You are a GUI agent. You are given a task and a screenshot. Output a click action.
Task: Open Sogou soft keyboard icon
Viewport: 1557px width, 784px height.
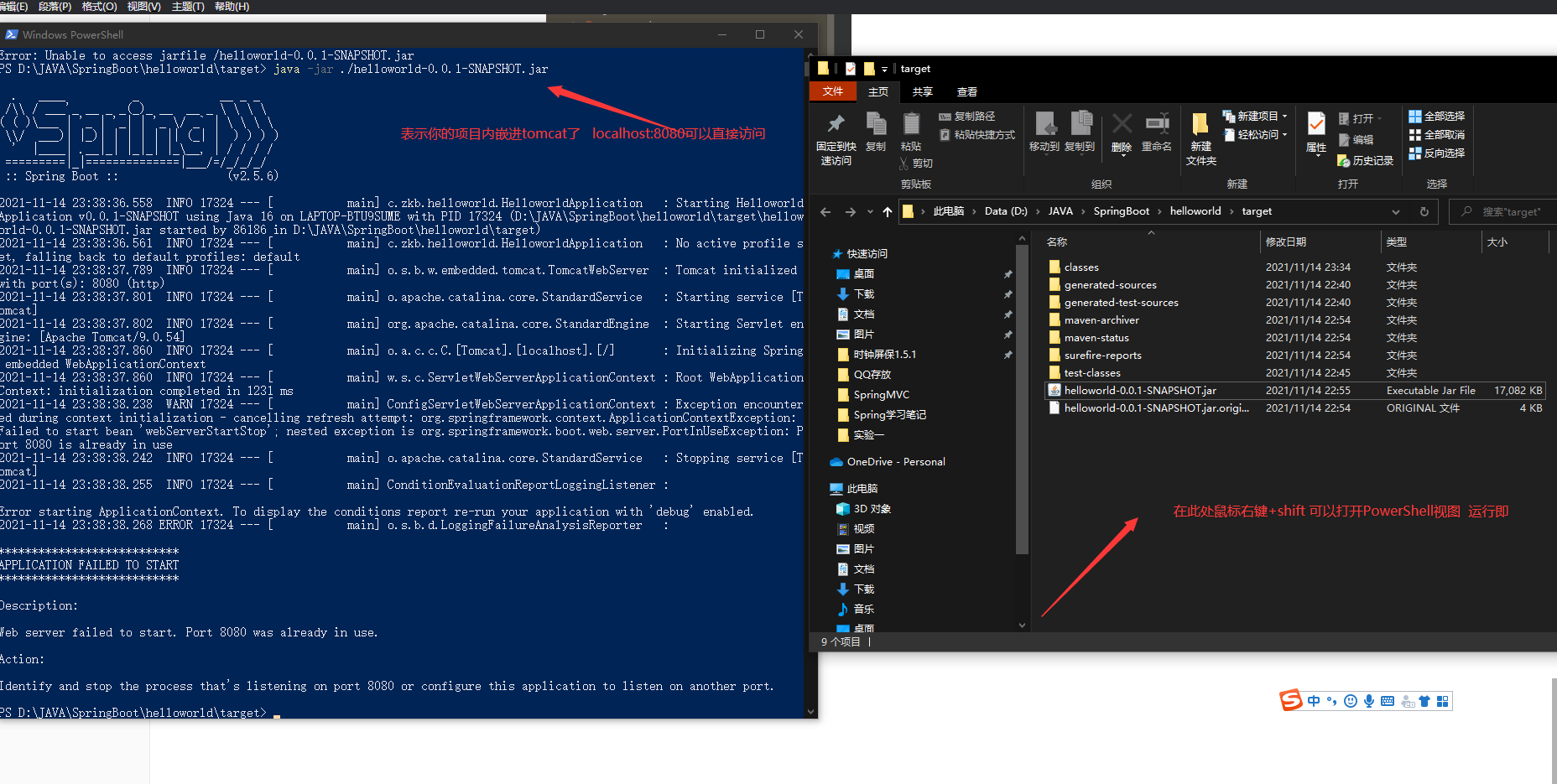click(1388, 701)
